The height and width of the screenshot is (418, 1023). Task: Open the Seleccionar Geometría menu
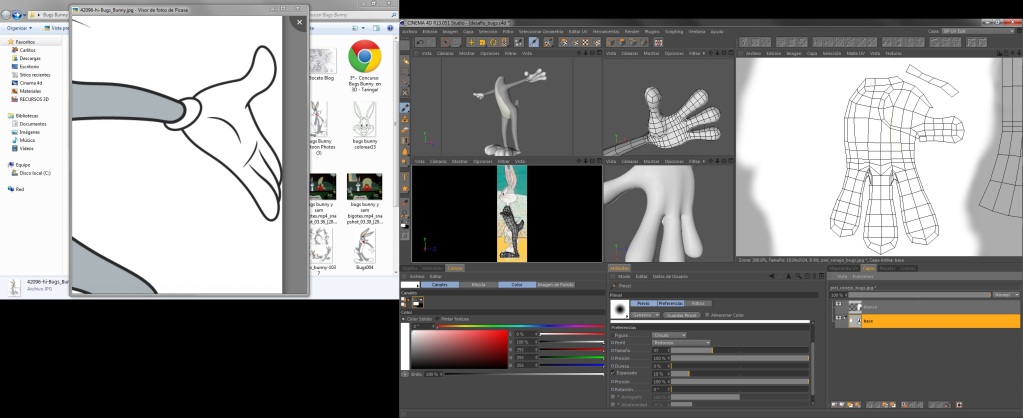click(x=543, y=31)
